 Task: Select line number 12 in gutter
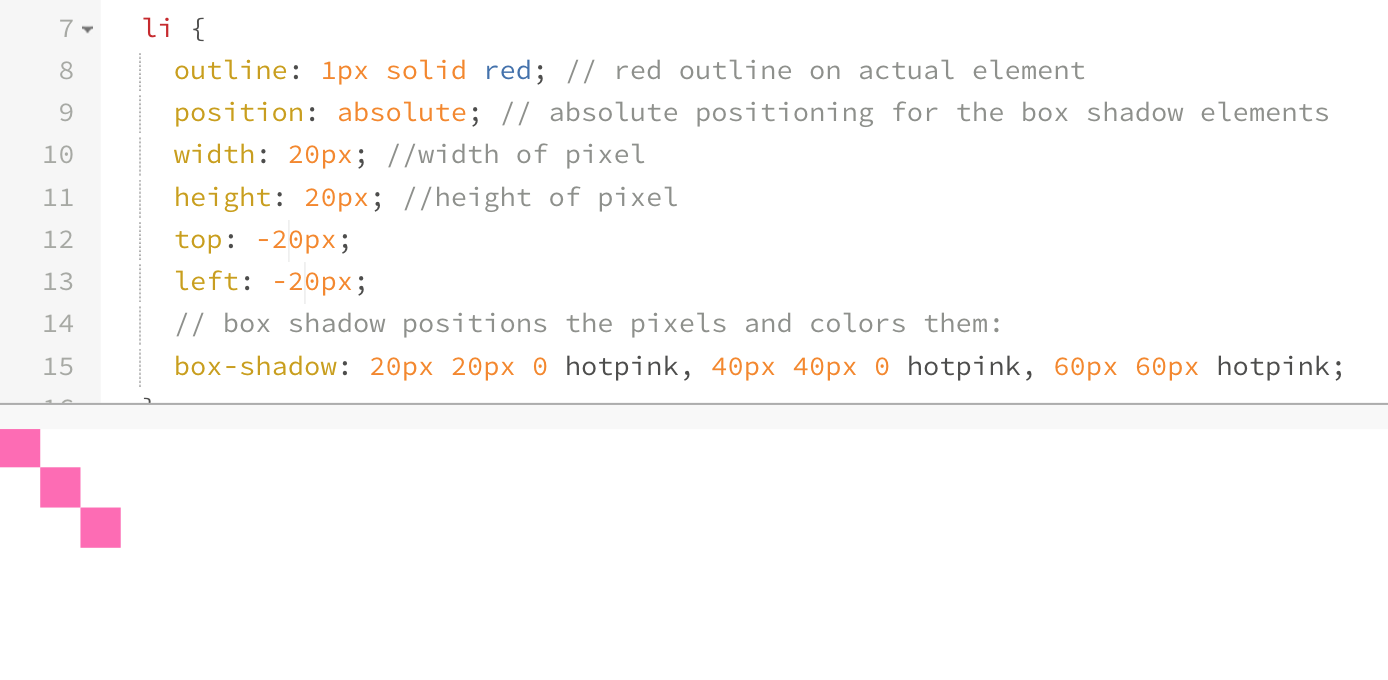[x=59, y=240]
